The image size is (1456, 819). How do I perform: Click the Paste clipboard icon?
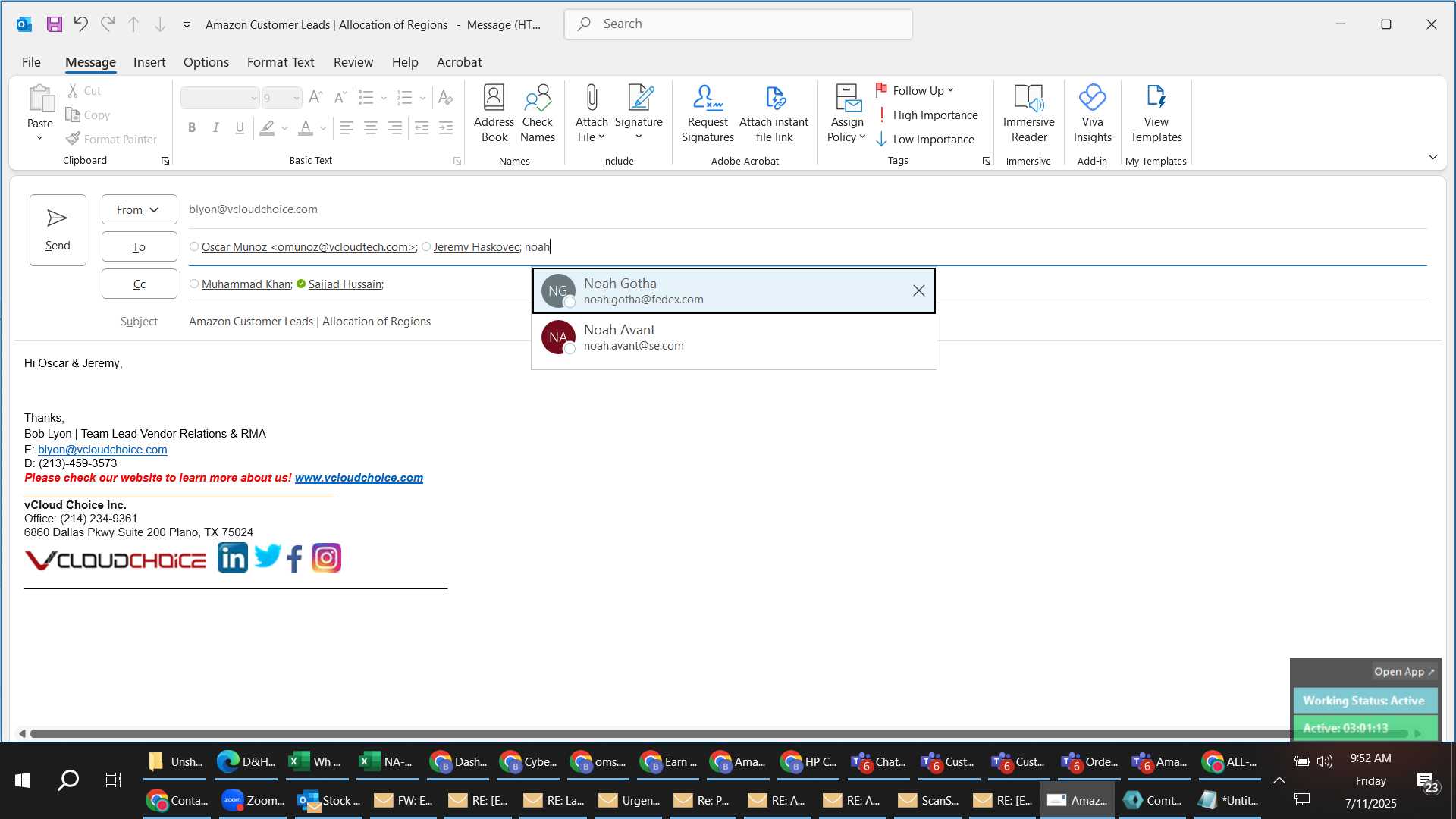40,99
